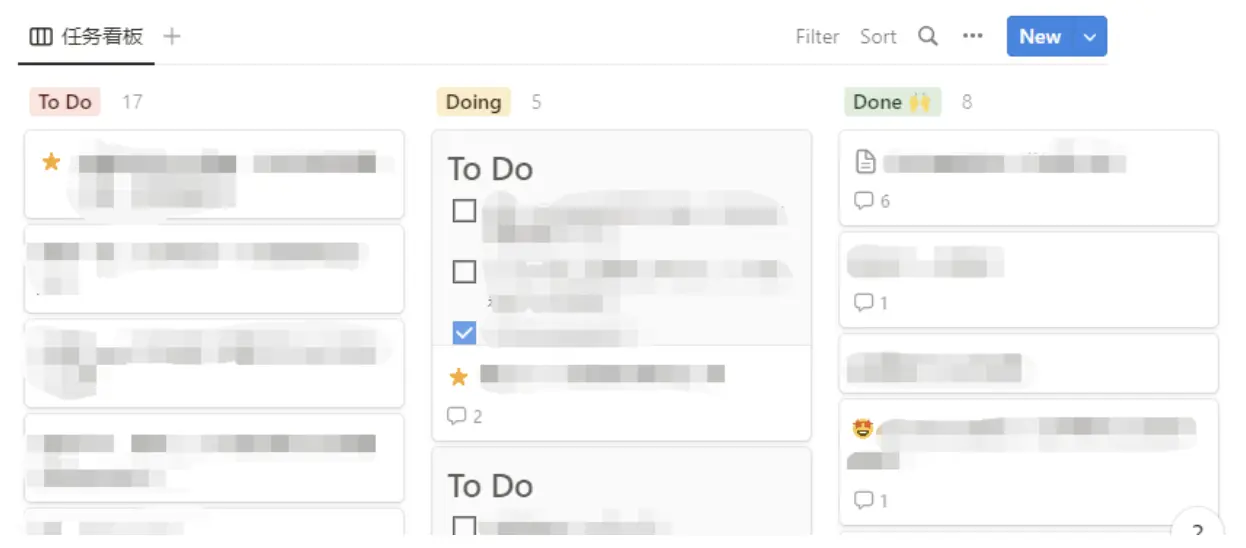Open the comment icon showing 2 comments

(x=457, y=416)
